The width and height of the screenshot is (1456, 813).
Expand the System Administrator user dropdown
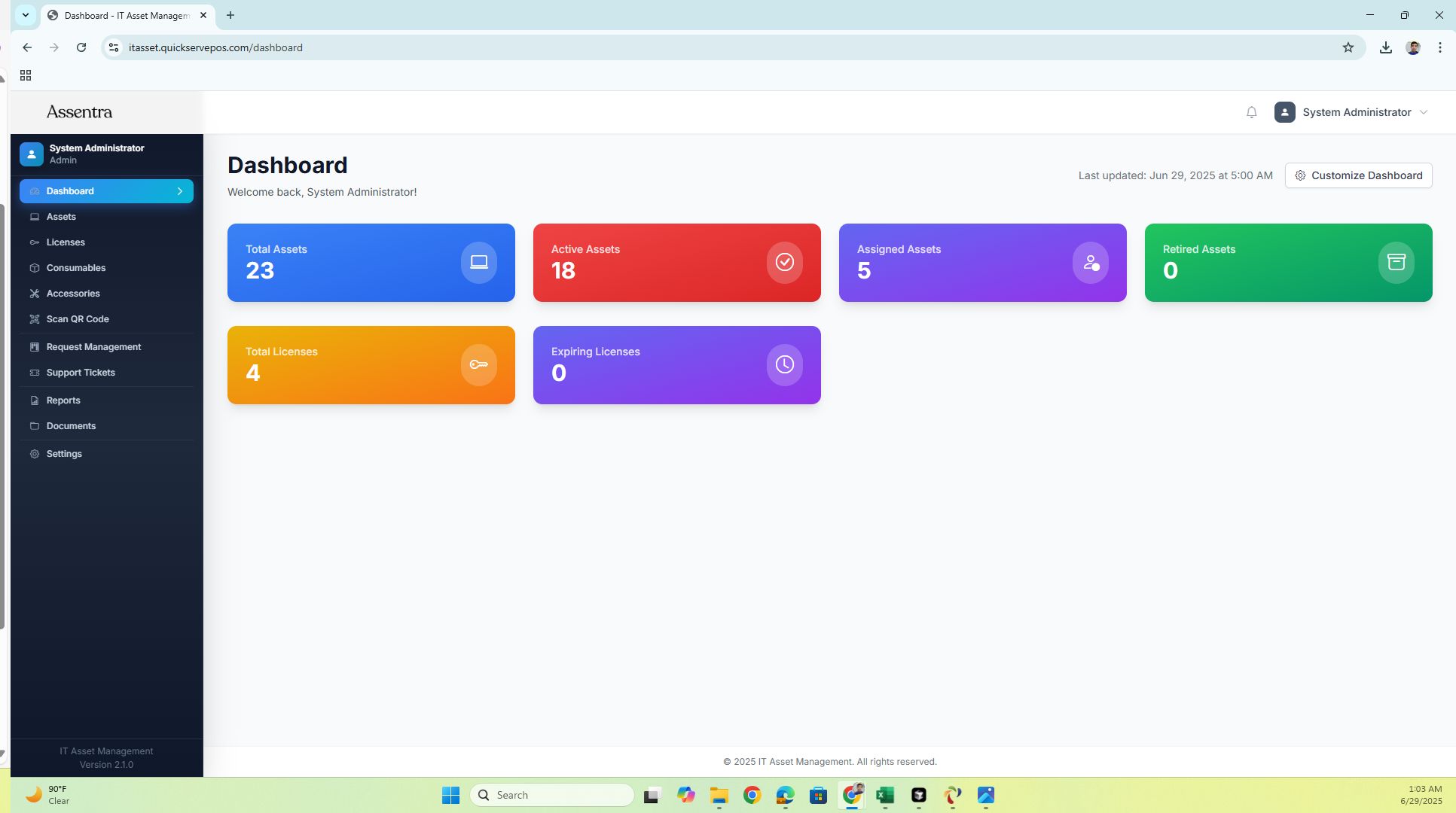tap(1423, 112)
